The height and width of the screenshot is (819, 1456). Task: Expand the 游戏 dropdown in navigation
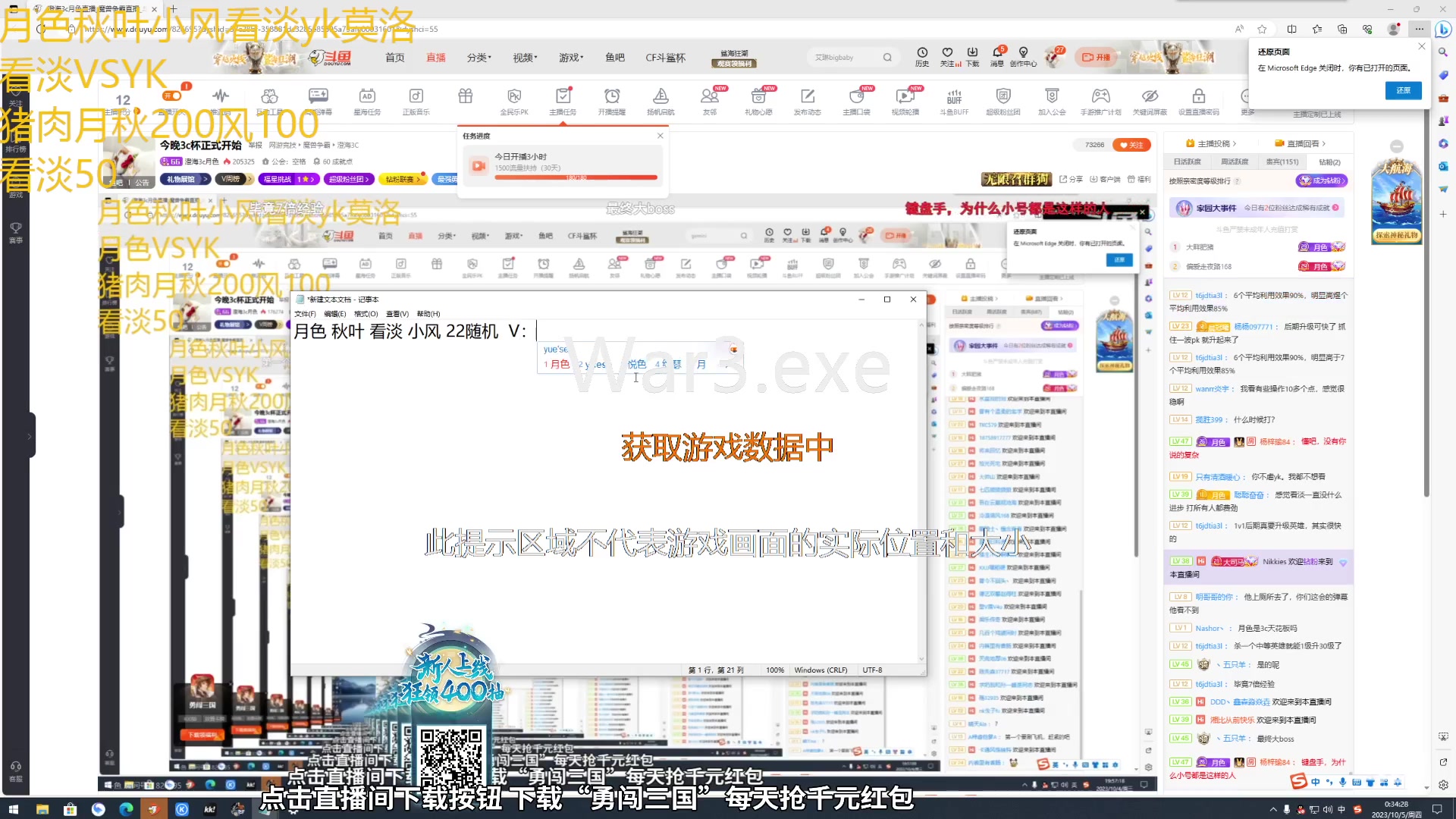click(x=571, y=58)
